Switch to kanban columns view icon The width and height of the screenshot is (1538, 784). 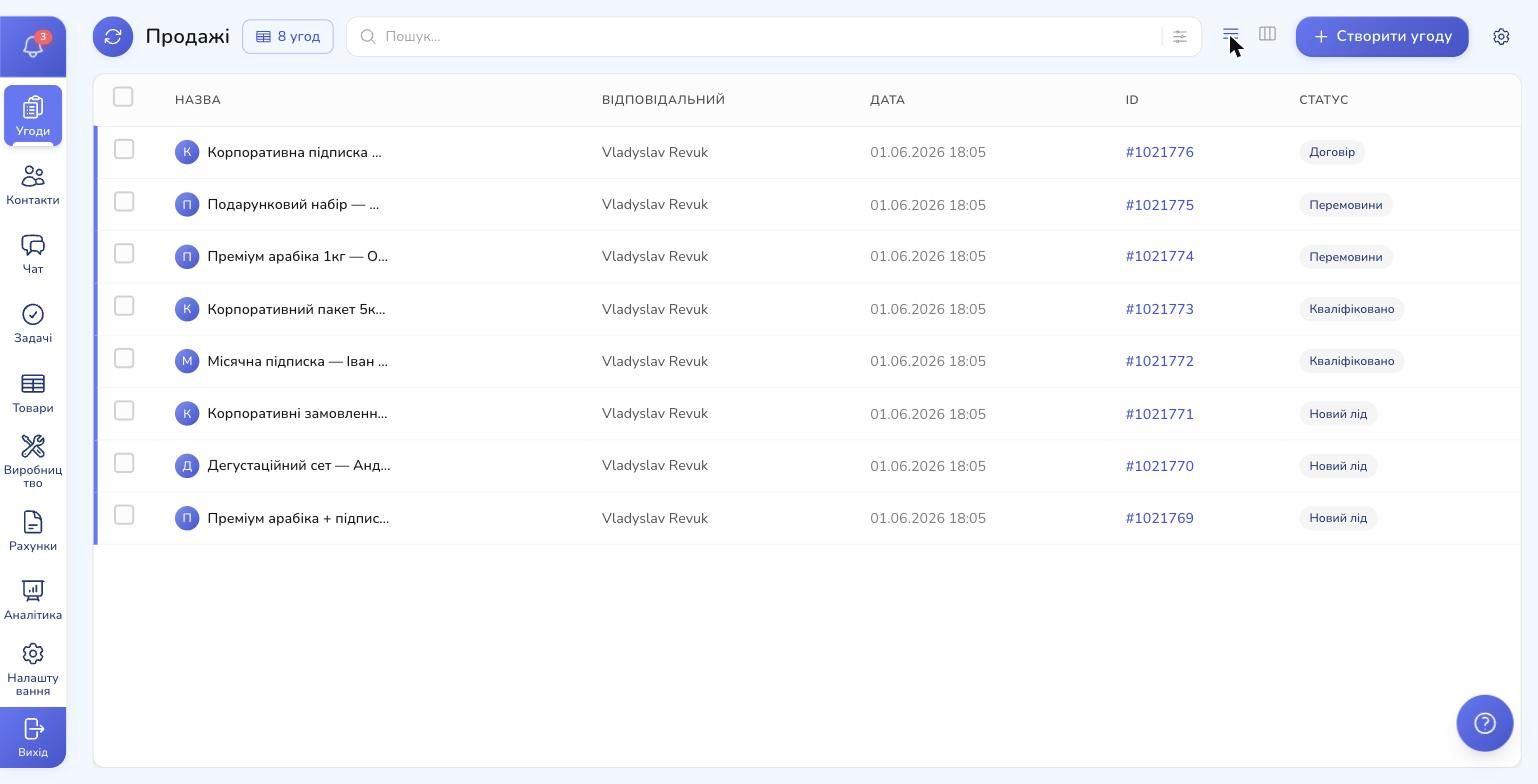coord(1267,34)
